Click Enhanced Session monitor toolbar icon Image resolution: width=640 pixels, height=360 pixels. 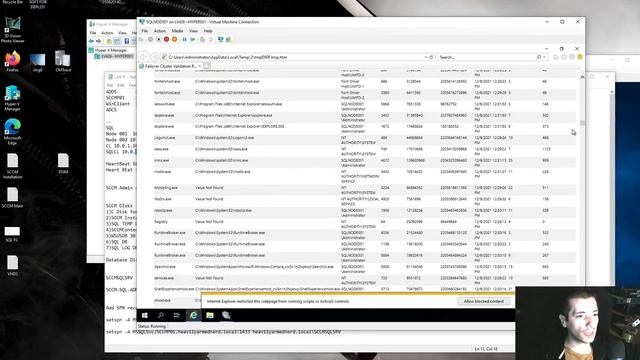click(x=220, y=40)
